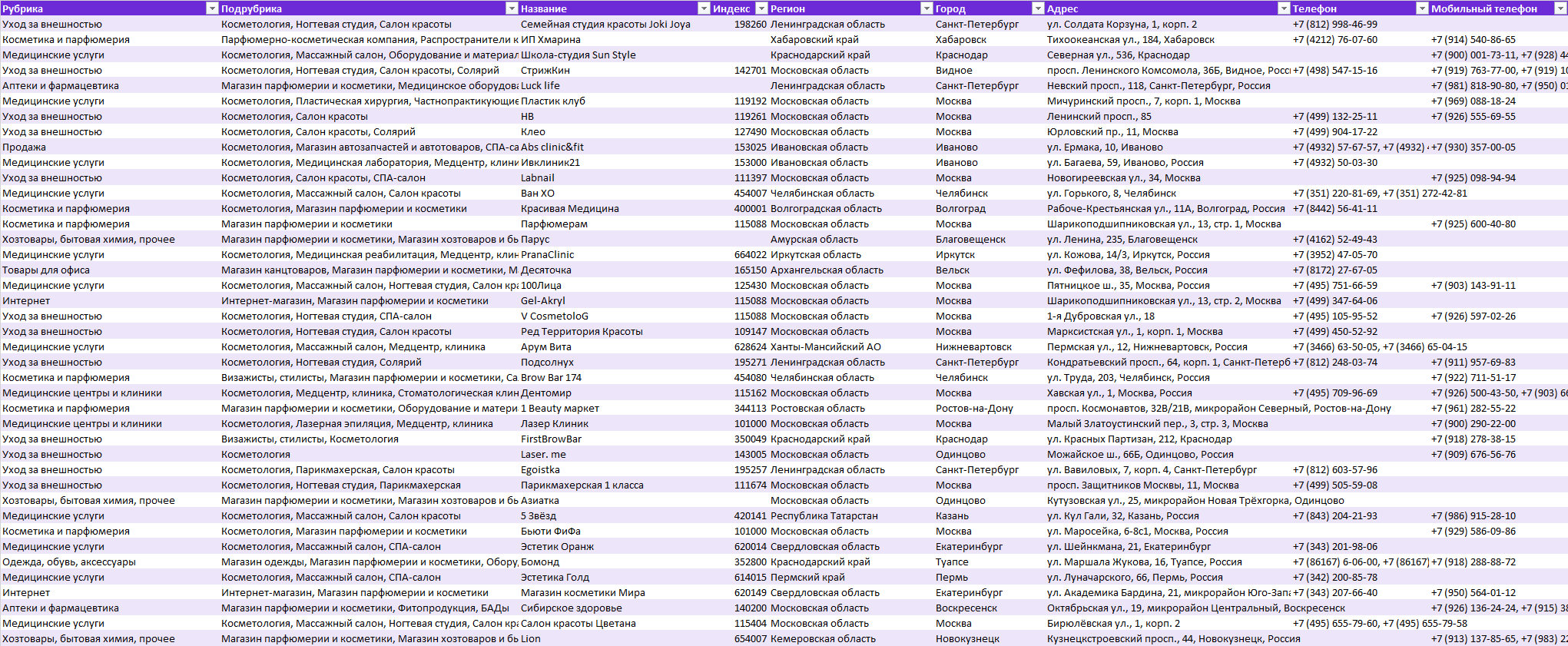Image resolution: width=1568 pixels, height=646 pixels.
Task: Select the cell "Пластик клуб"
Action: tap(615, 101)
